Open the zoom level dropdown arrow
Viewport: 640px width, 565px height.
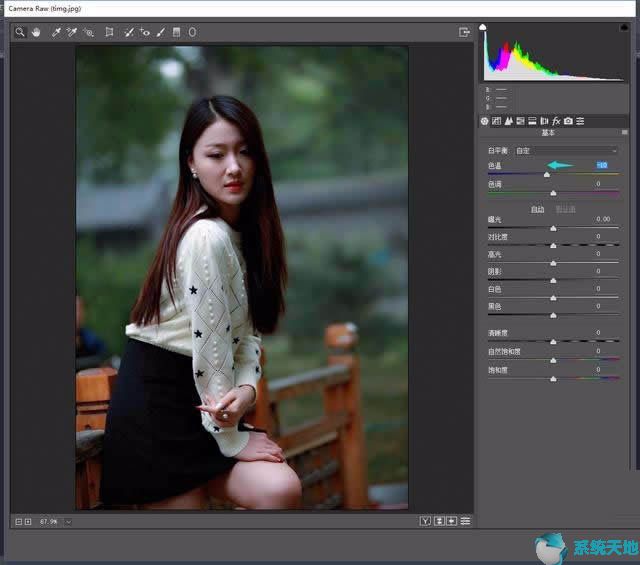(x=68, y=522)
